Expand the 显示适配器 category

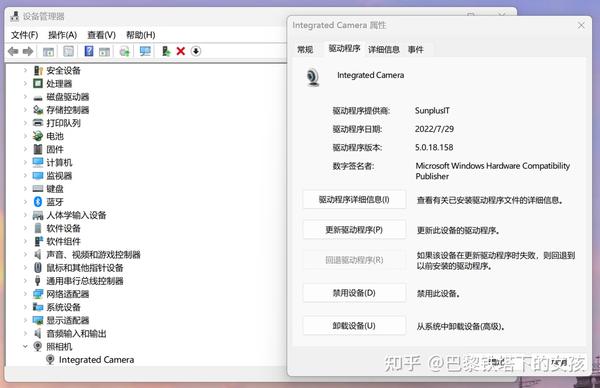[25, 320]
